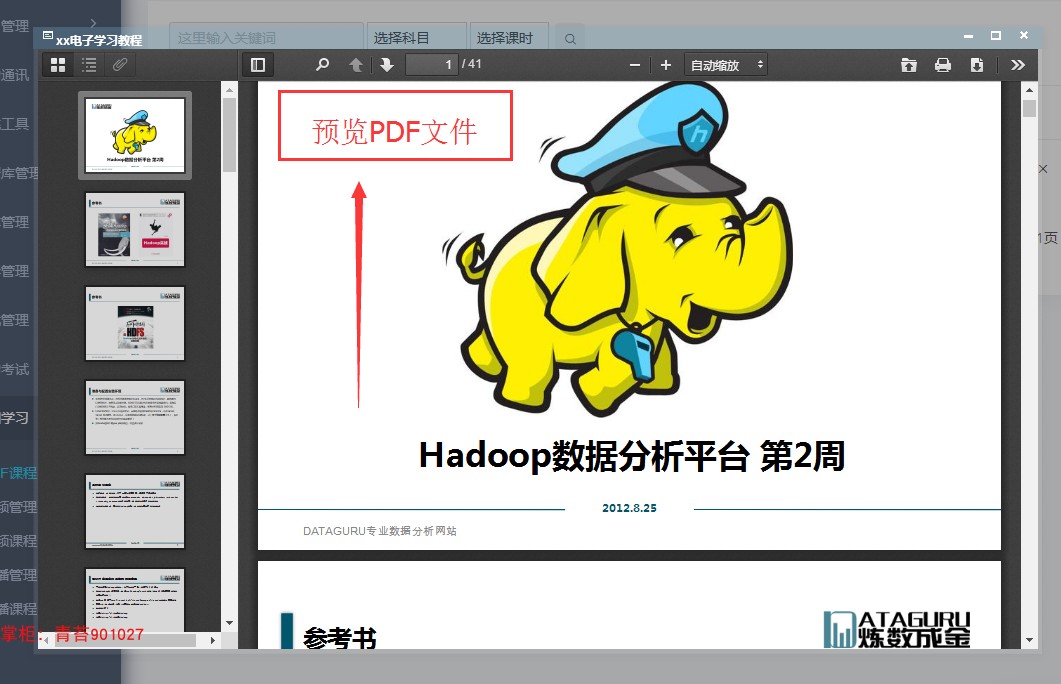Select the fifth page thumbnail
Screen dimensions: 1061x684
135,511
